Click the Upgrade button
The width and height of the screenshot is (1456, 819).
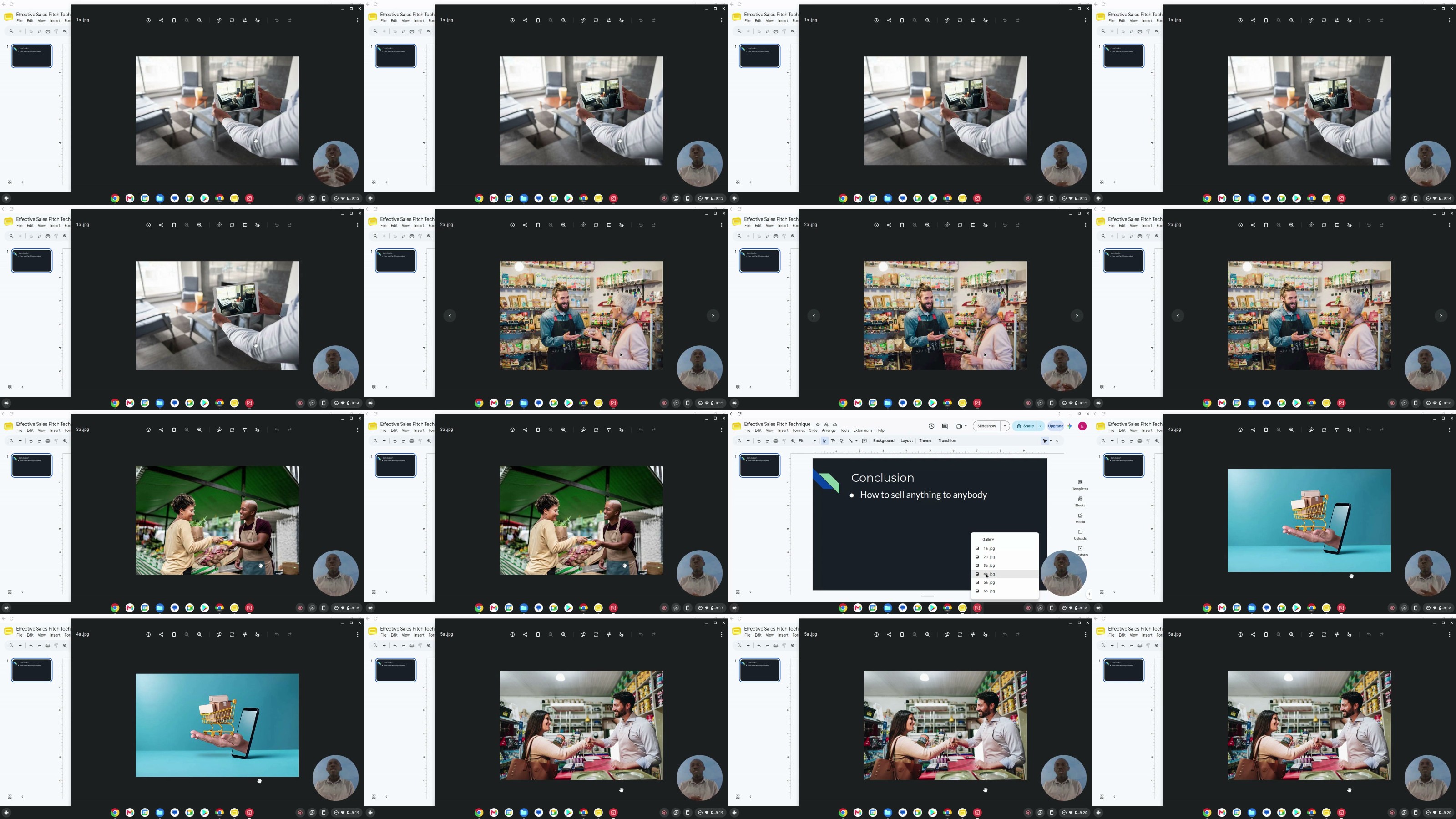coord(1055,426)
